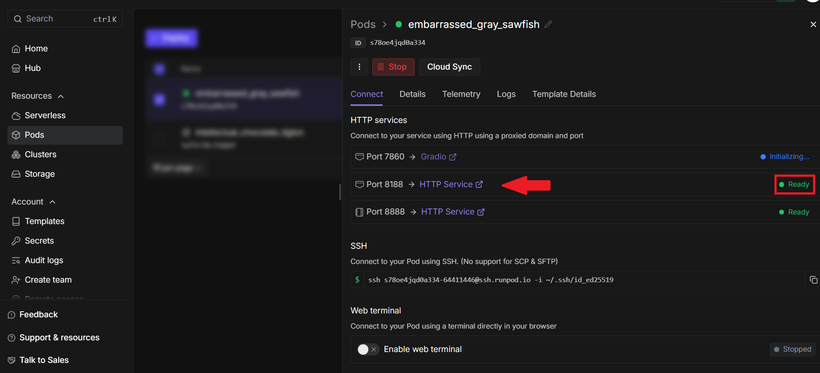
Task: Toggle the checkbox of the second pod row
Action: click(x=159, y=138)
